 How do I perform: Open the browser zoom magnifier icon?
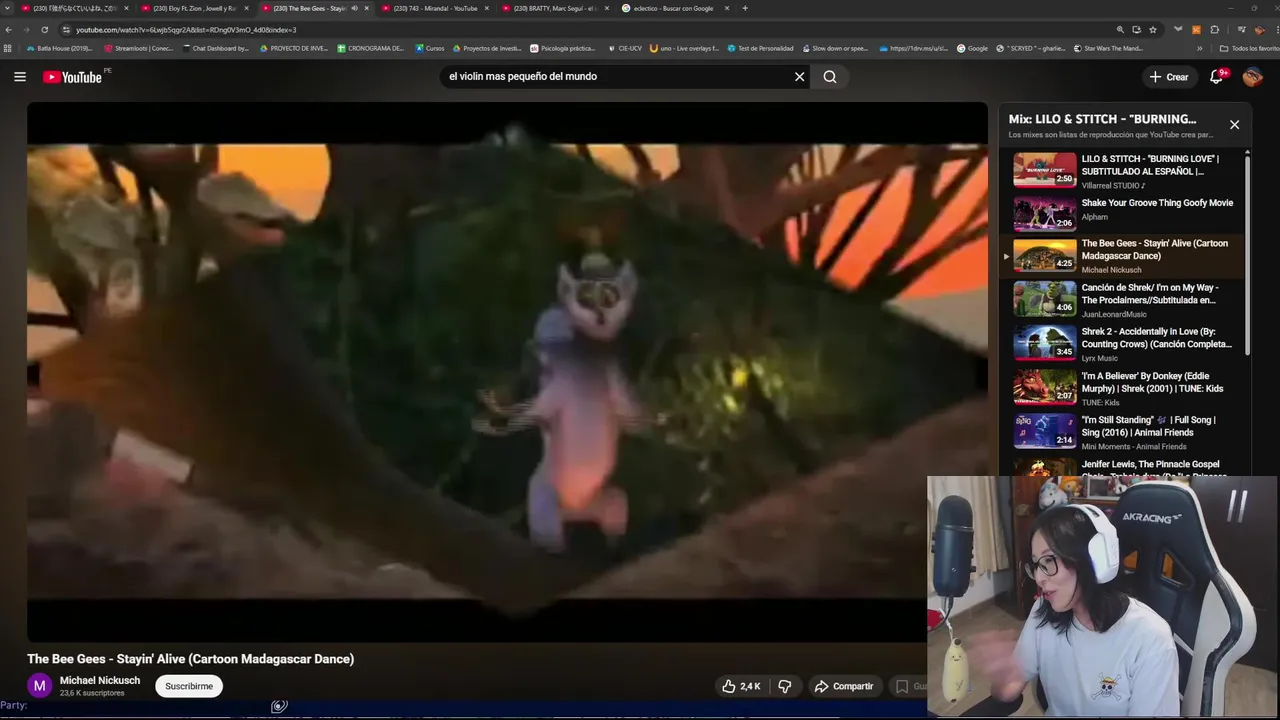click(1121, 30)
